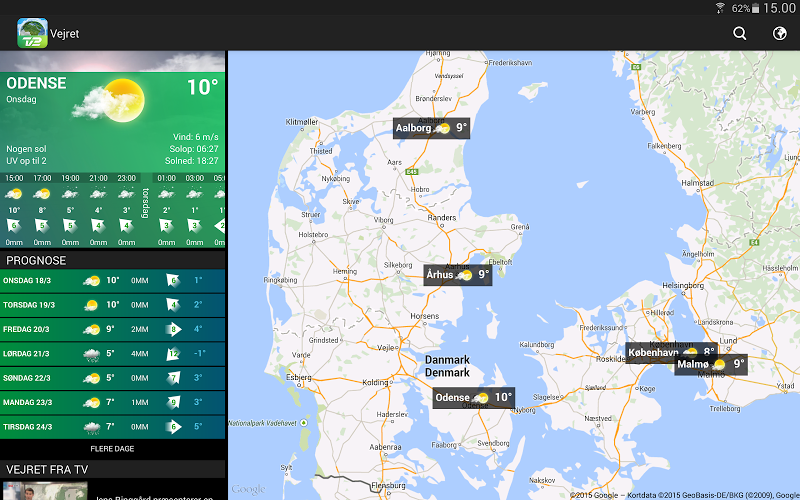Viewport: 800px width, 500px height.
Task: Tap the 19:00 hourly weather icon
Action: (x=70, y=194)
